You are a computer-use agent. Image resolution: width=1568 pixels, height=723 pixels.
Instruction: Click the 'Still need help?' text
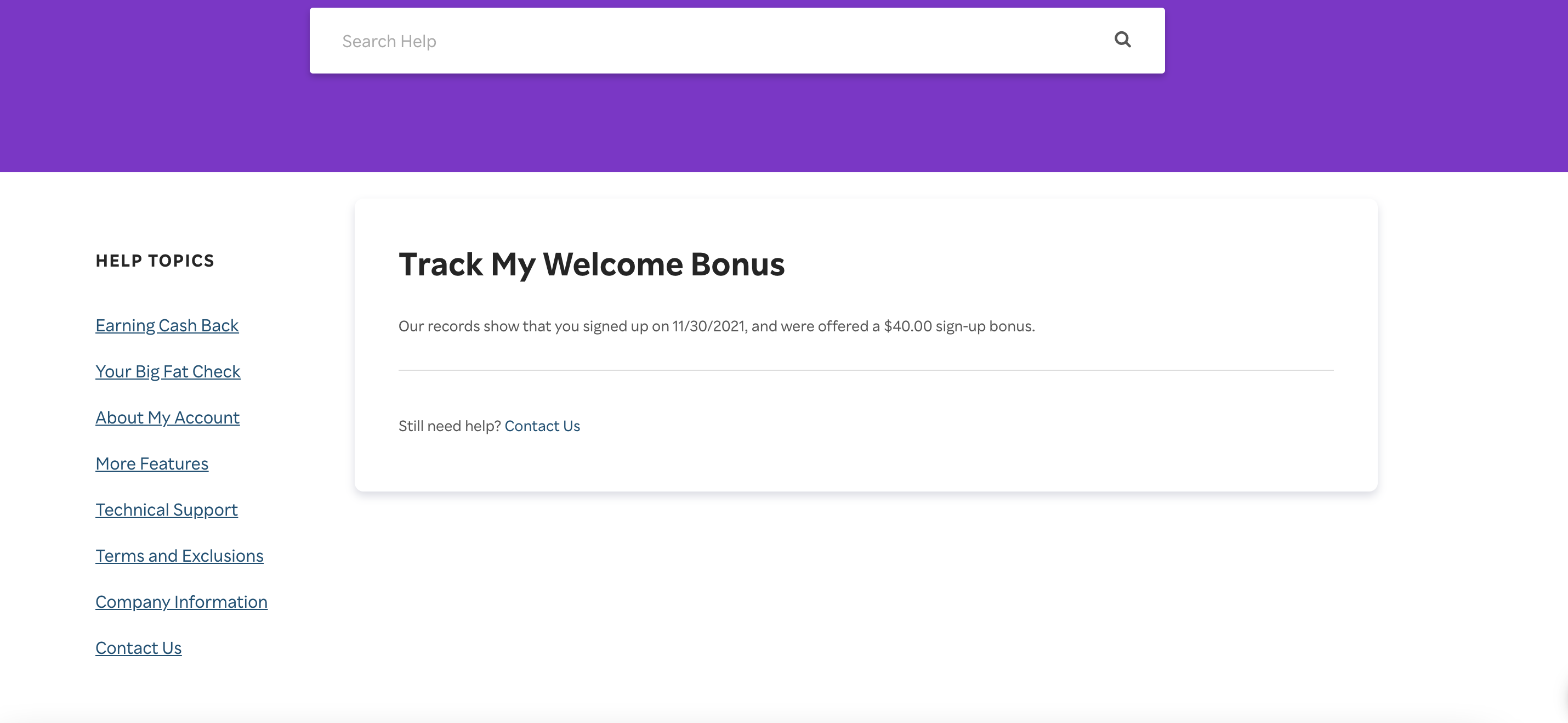(449, 426)
